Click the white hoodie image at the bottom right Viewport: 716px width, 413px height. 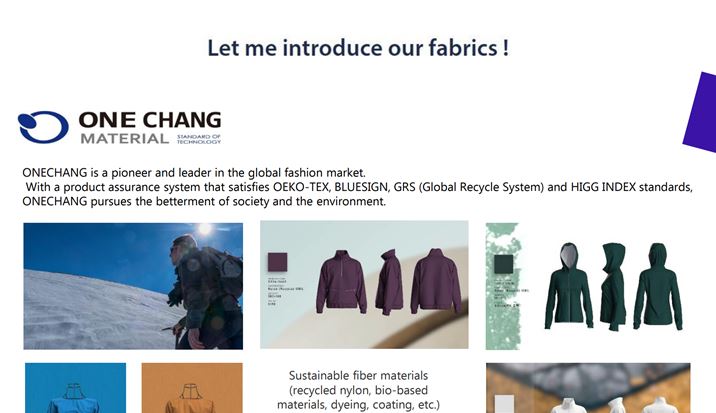point(588,388)
